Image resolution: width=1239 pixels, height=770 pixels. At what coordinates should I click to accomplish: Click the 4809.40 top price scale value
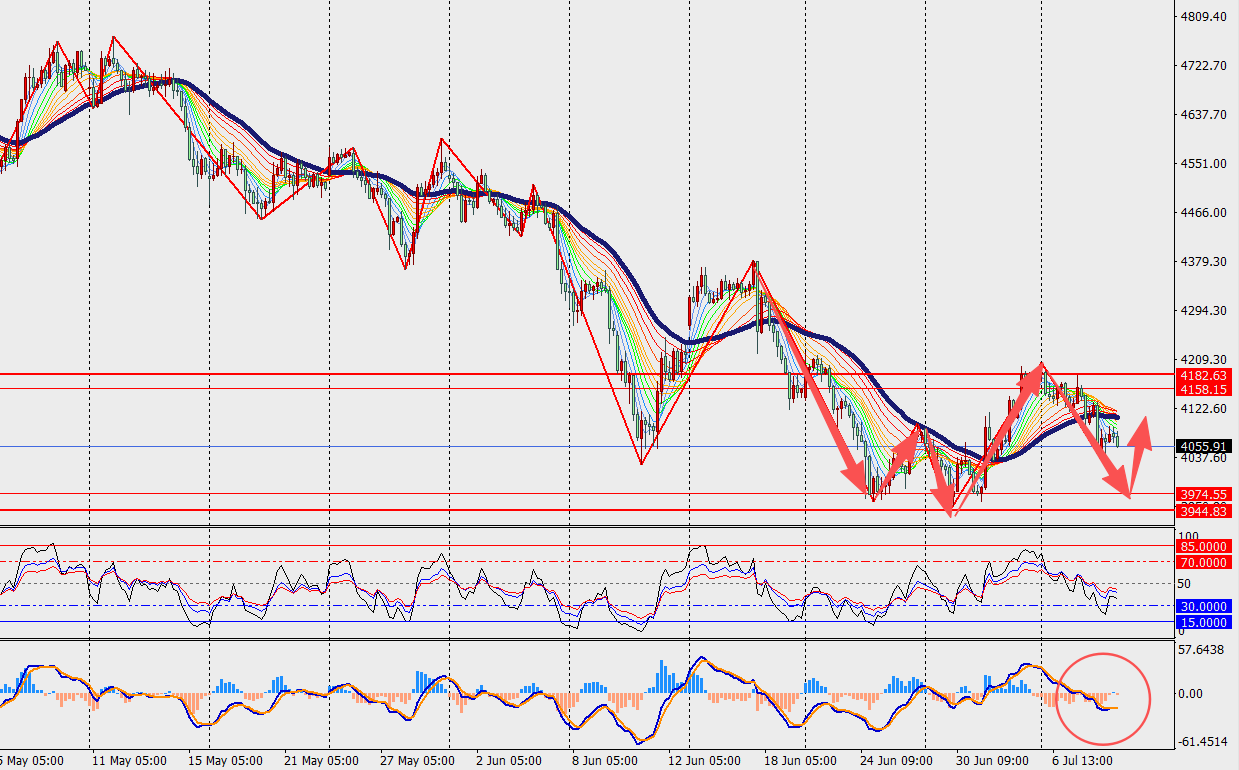point(1204,17)
